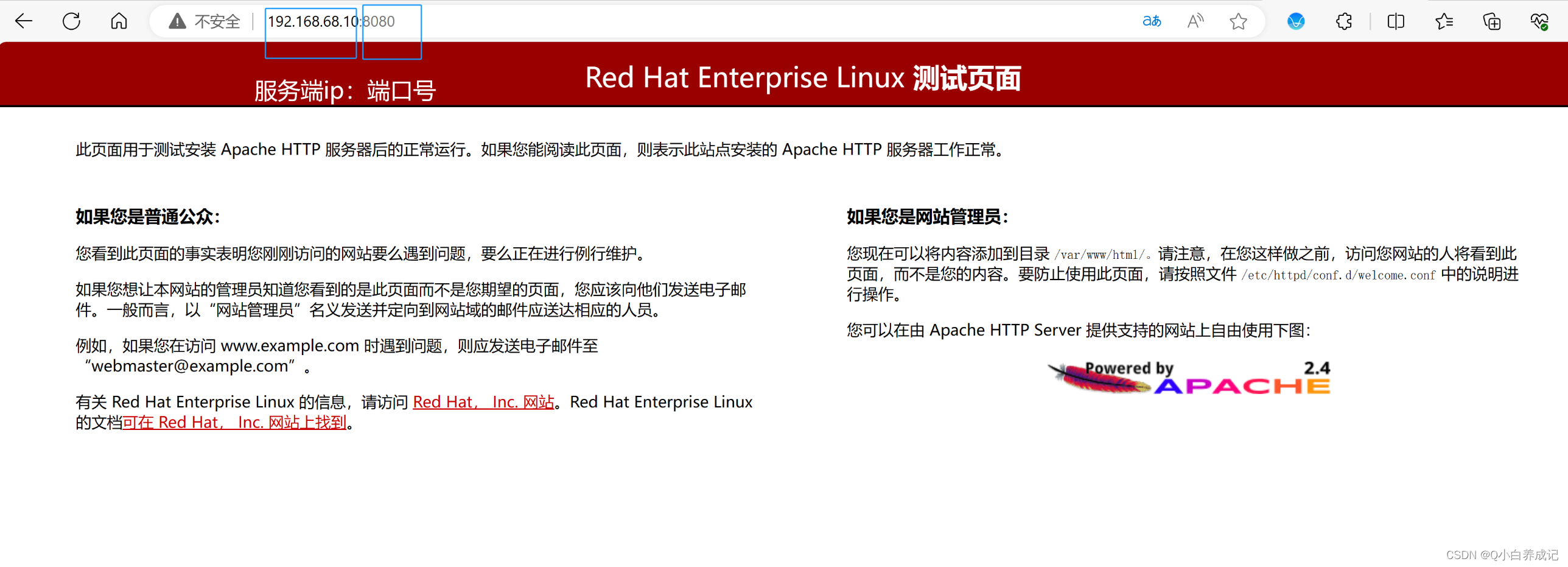Image resolution: width=1568 pixels, height=567 pixels.
Task: Refresh the Apache test page
Action: click(71, 21)
